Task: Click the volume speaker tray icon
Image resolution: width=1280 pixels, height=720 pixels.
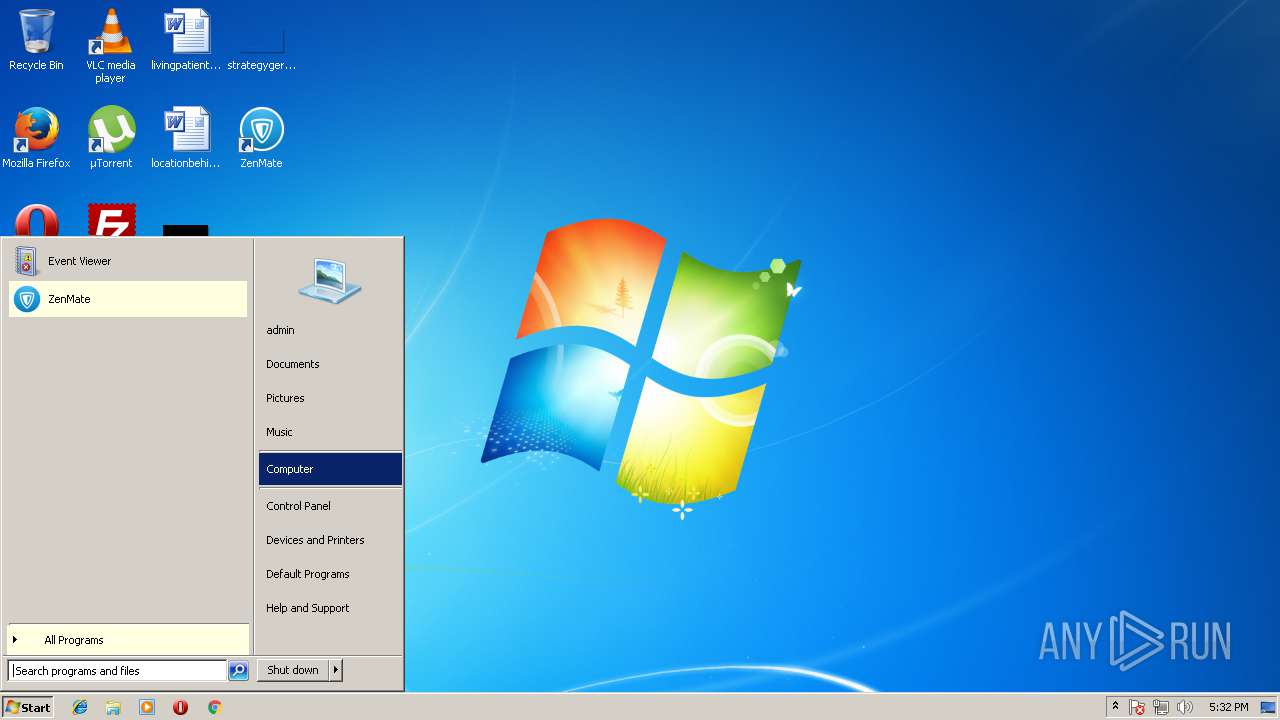Action: pyautogui.click(x=1185, y=707)
